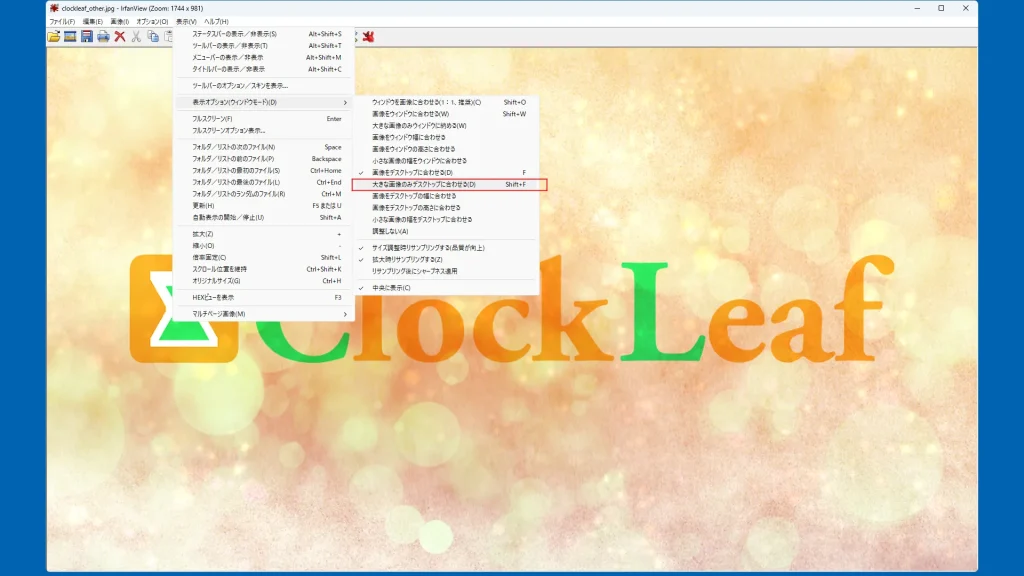Click the 表示(V) menu bar item
This screenshot has width=1024, height=576.
pyautogui.click(x=186, y=22)
